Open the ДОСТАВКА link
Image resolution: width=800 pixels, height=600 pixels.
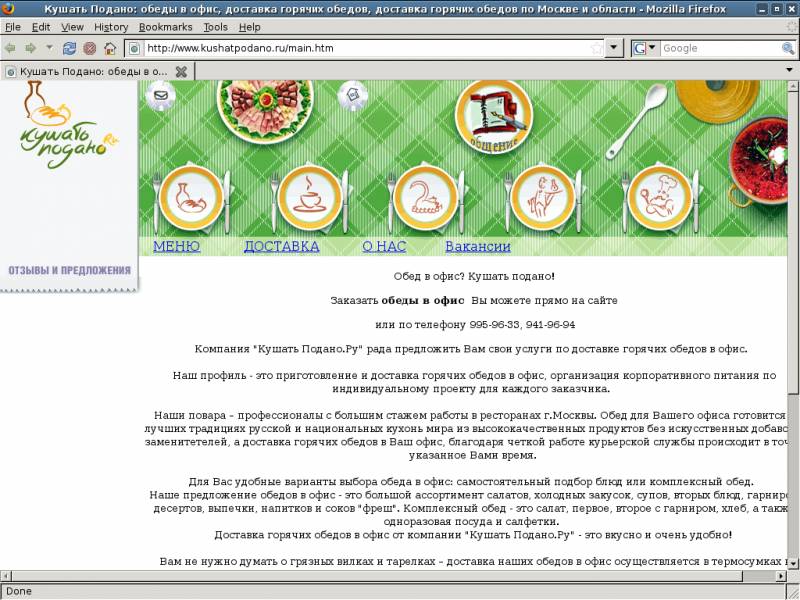point(282,246)
